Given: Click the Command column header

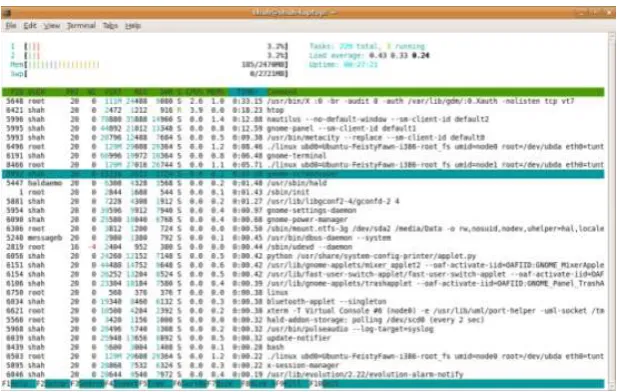Looking at the screenshot, I should [282, 92].
